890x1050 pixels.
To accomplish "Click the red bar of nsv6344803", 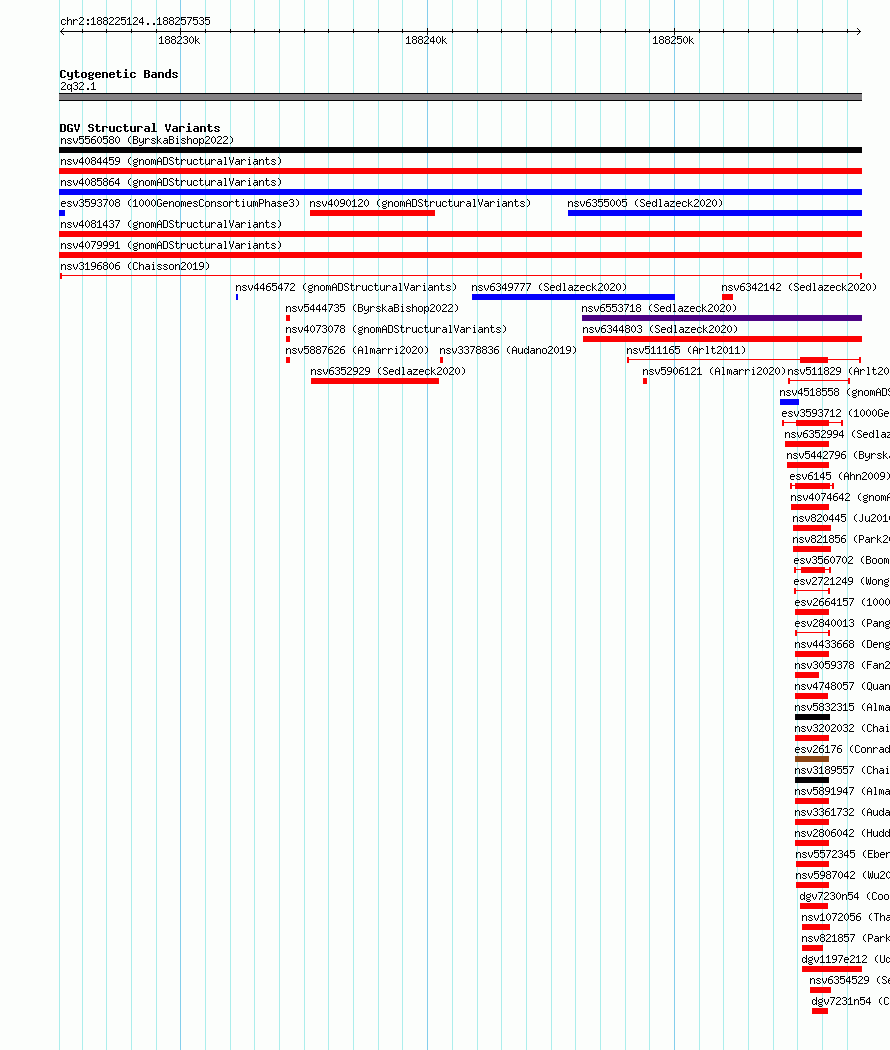I will click(723, 339).
